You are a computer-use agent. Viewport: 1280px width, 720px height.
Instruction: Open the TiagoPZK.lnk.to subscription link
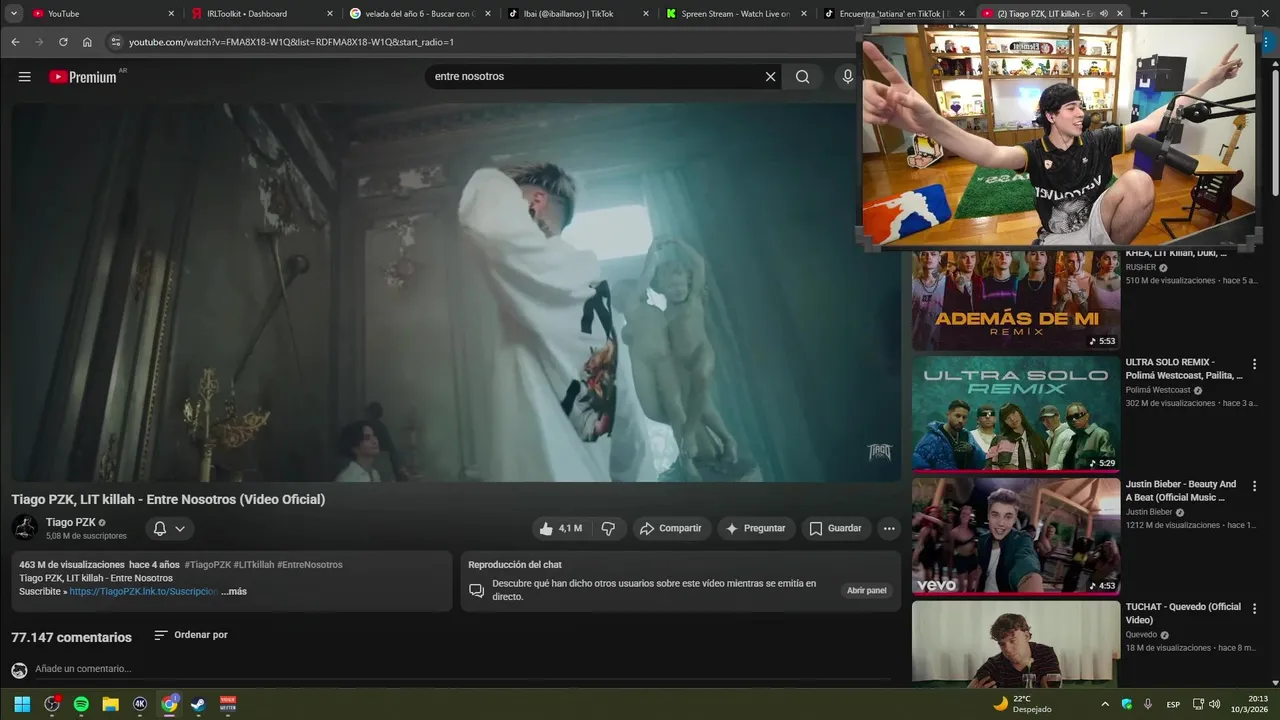(143, 591)
